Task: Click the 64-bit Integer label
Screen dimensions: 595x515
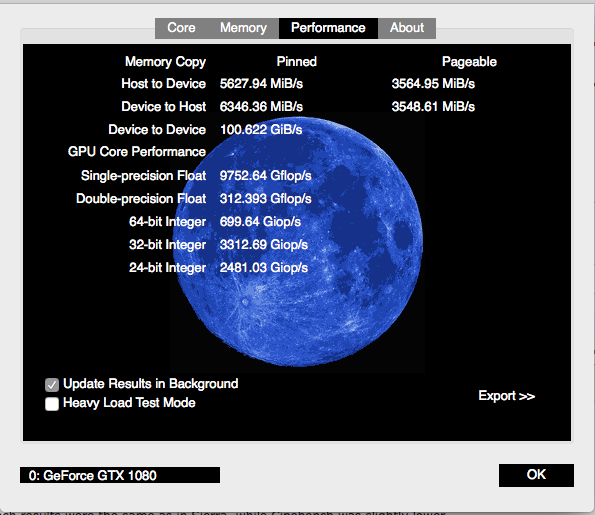Action: [x=167, y=222]
